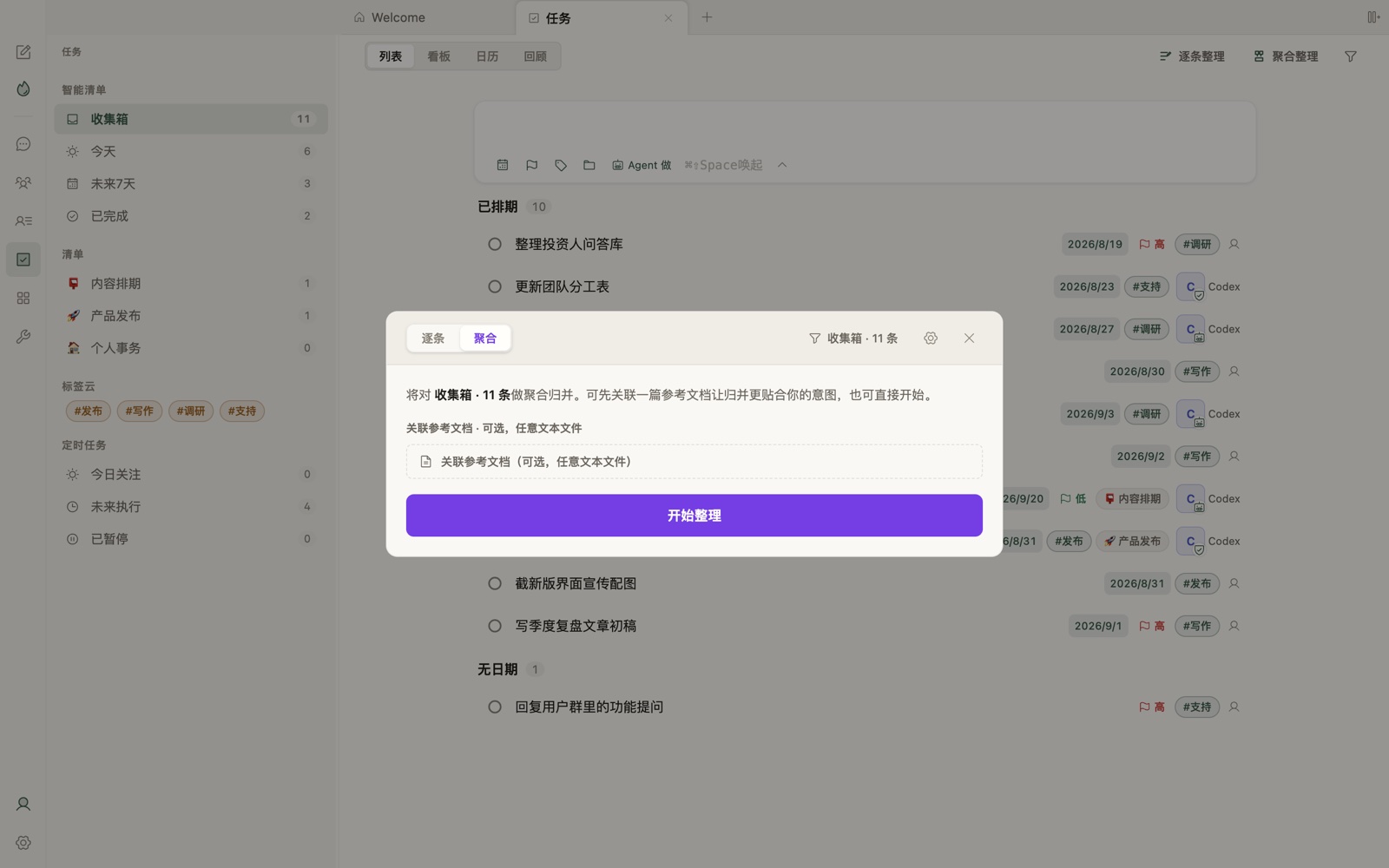Click 逐条整理 in top toolbar
Image resolution: width=1389 pixels, height=868 pixels.
(x=1192, y=56)
